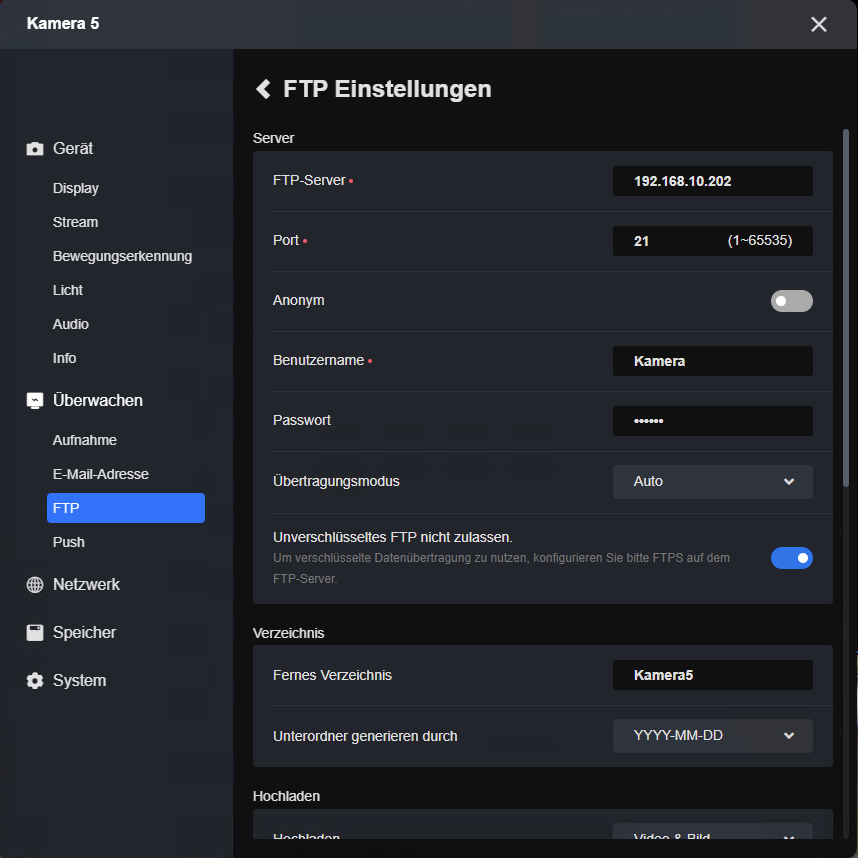Click the FTP-Server address field
Screen dimensions: 858x858
(712, 181)
